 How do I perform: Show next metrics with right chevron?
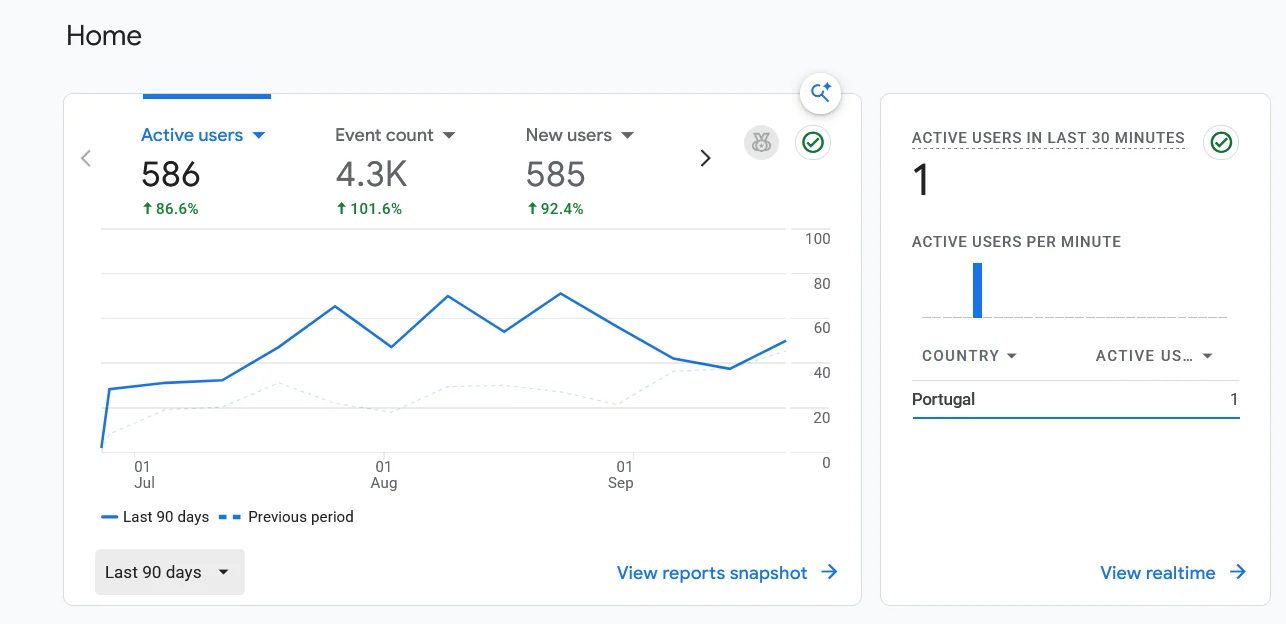click(x=705, y=158)
